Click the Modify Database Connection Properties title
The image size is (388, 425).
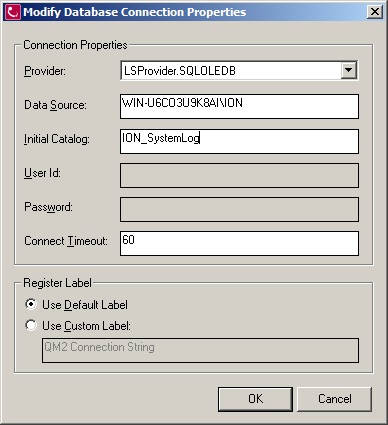(x=135, y=12)
